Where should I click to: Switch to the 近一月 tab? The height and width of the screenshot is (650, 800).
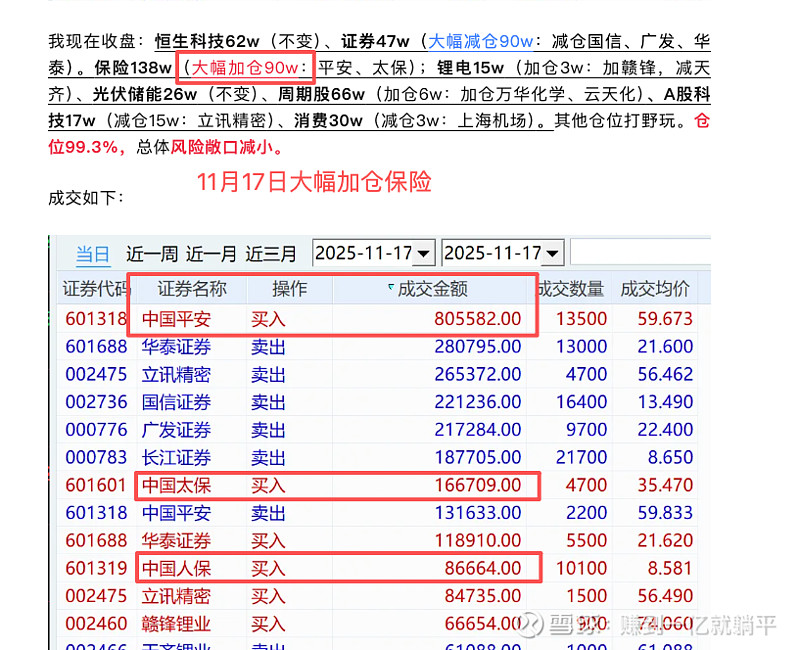211,254
